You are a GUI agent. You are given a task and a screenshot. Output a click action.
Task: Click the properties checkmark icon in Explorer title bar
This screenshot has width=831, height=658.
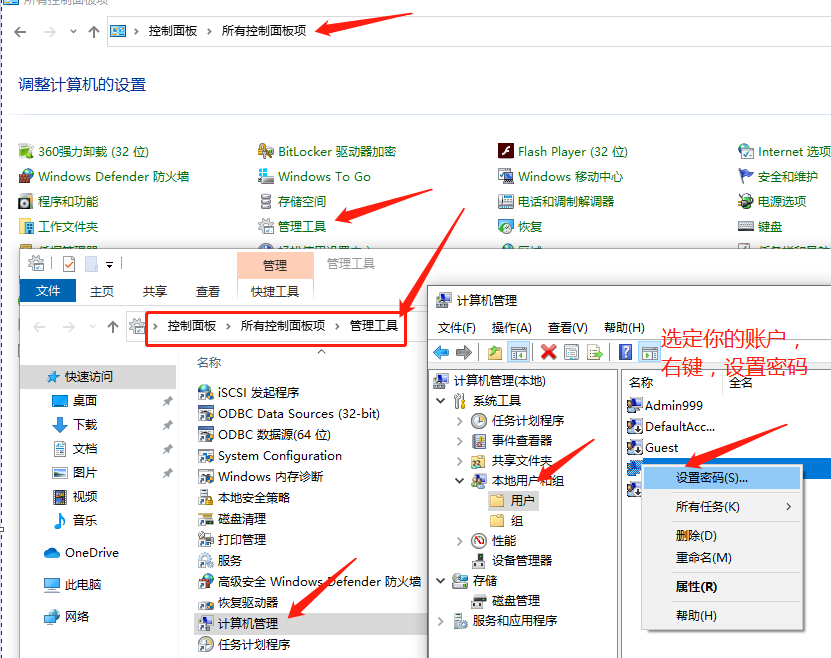[69, 264]
